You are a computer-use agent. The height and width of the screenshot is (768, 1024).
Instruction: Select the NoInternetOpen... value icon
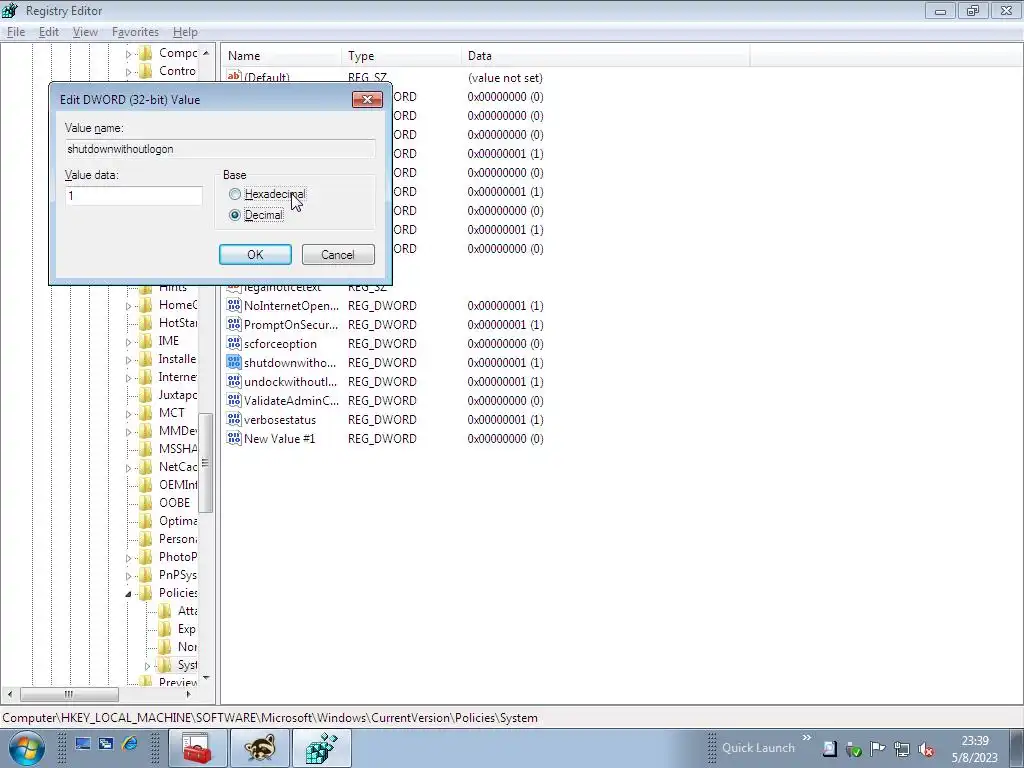(x=234, y=305)
